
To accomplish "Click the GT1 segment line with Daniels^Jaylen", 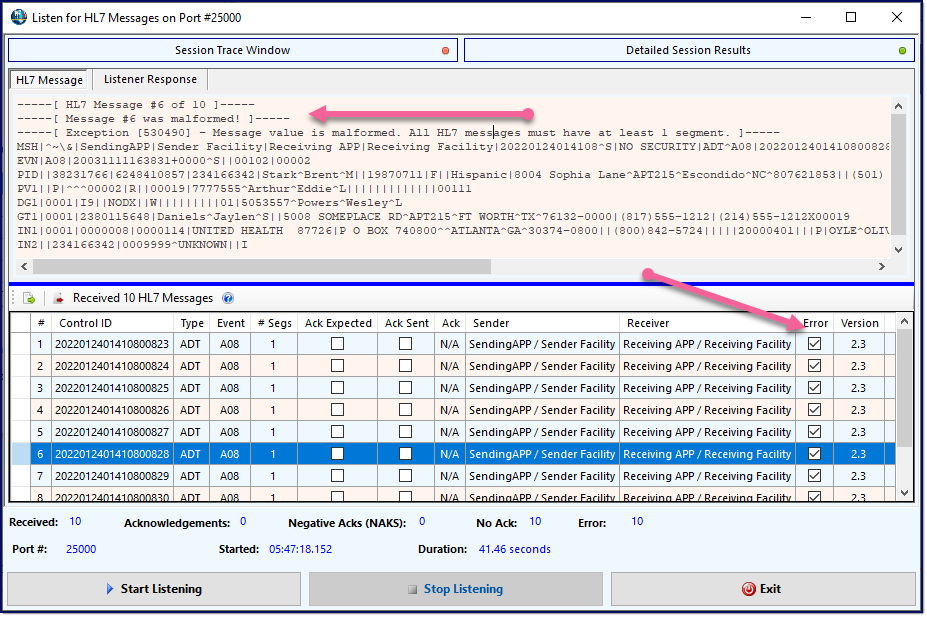I will pos(433,216).
